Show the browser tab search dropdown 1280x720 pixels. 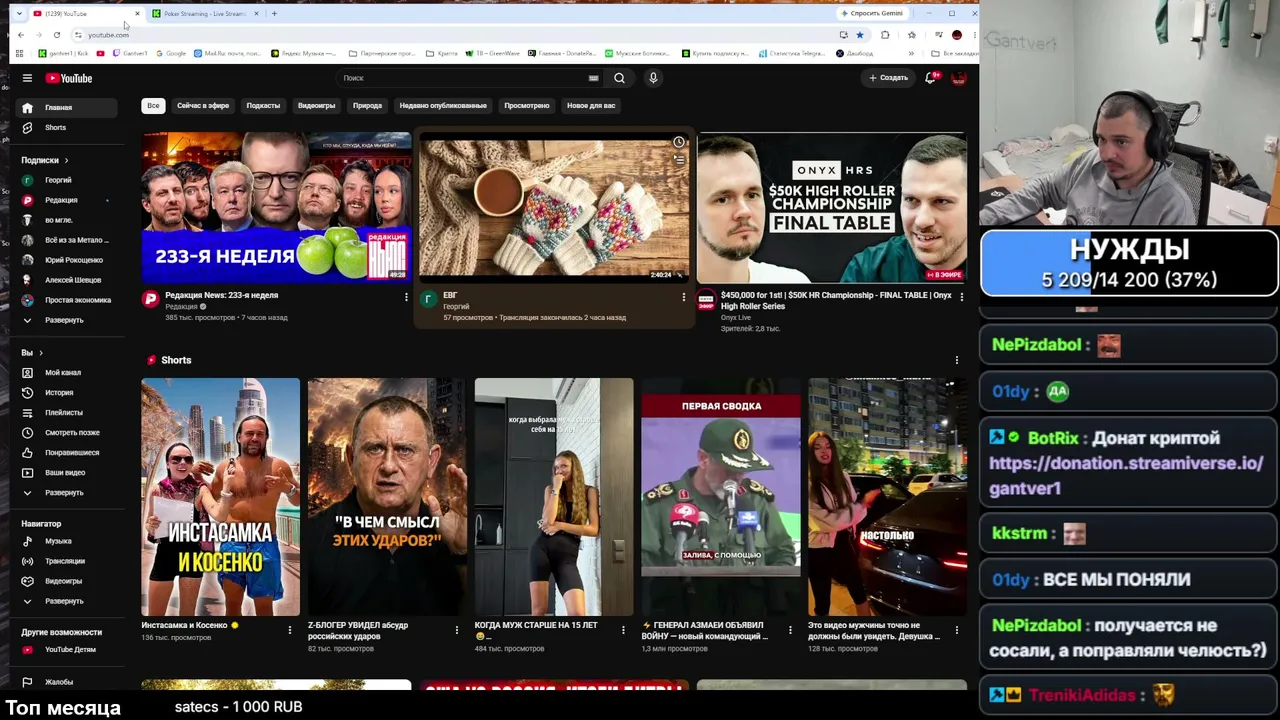[19, 14]
